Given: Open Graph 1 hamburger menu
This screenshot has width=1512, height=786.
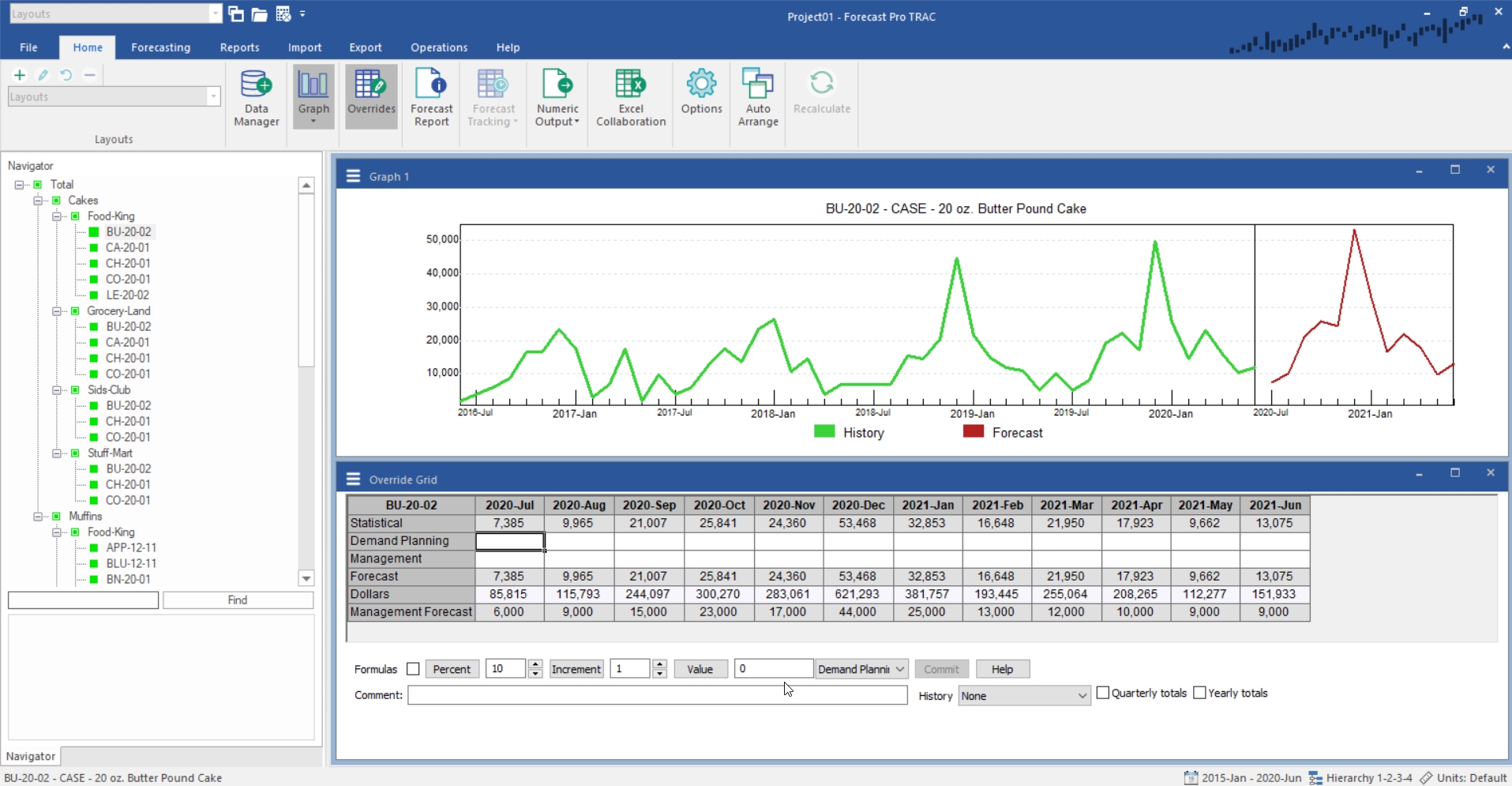Looking at the screenshot, I should tap(353, 176).
